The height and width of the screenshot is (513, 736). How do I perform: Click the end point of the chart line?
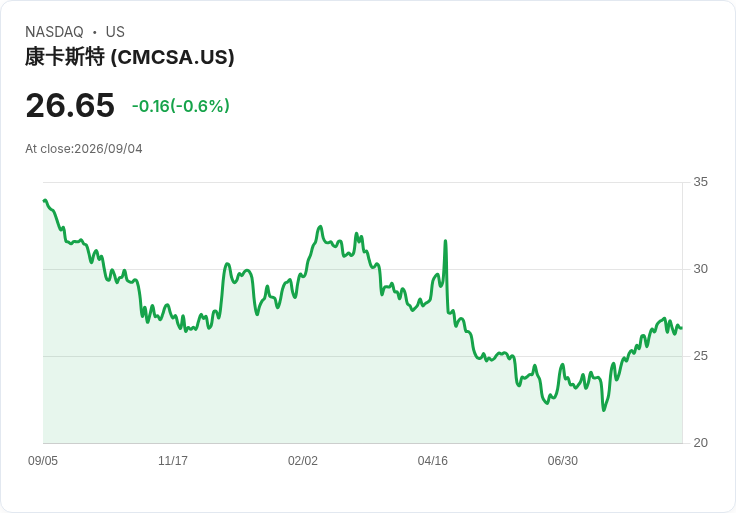pos(682,328)
